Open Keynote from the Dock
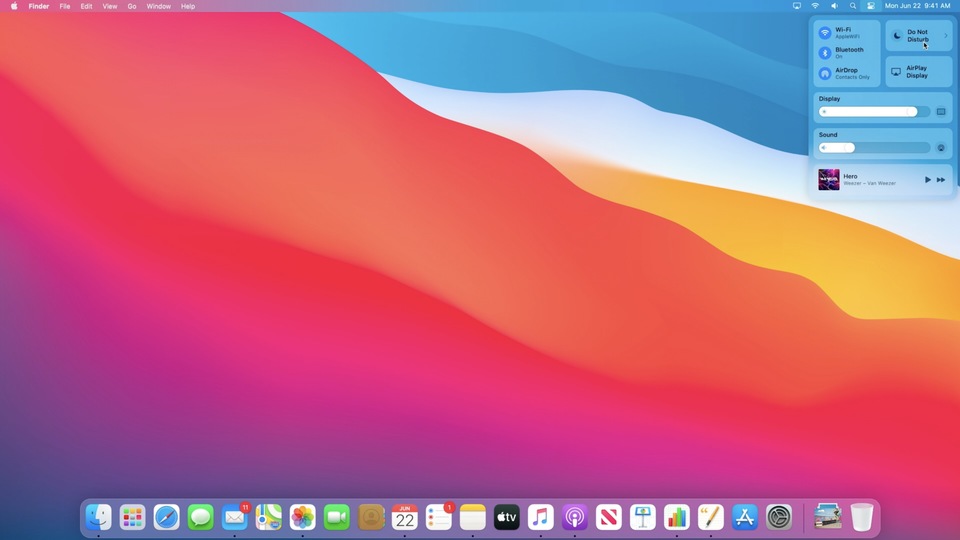Screen dimensions: 960x540 click(643, 517)
